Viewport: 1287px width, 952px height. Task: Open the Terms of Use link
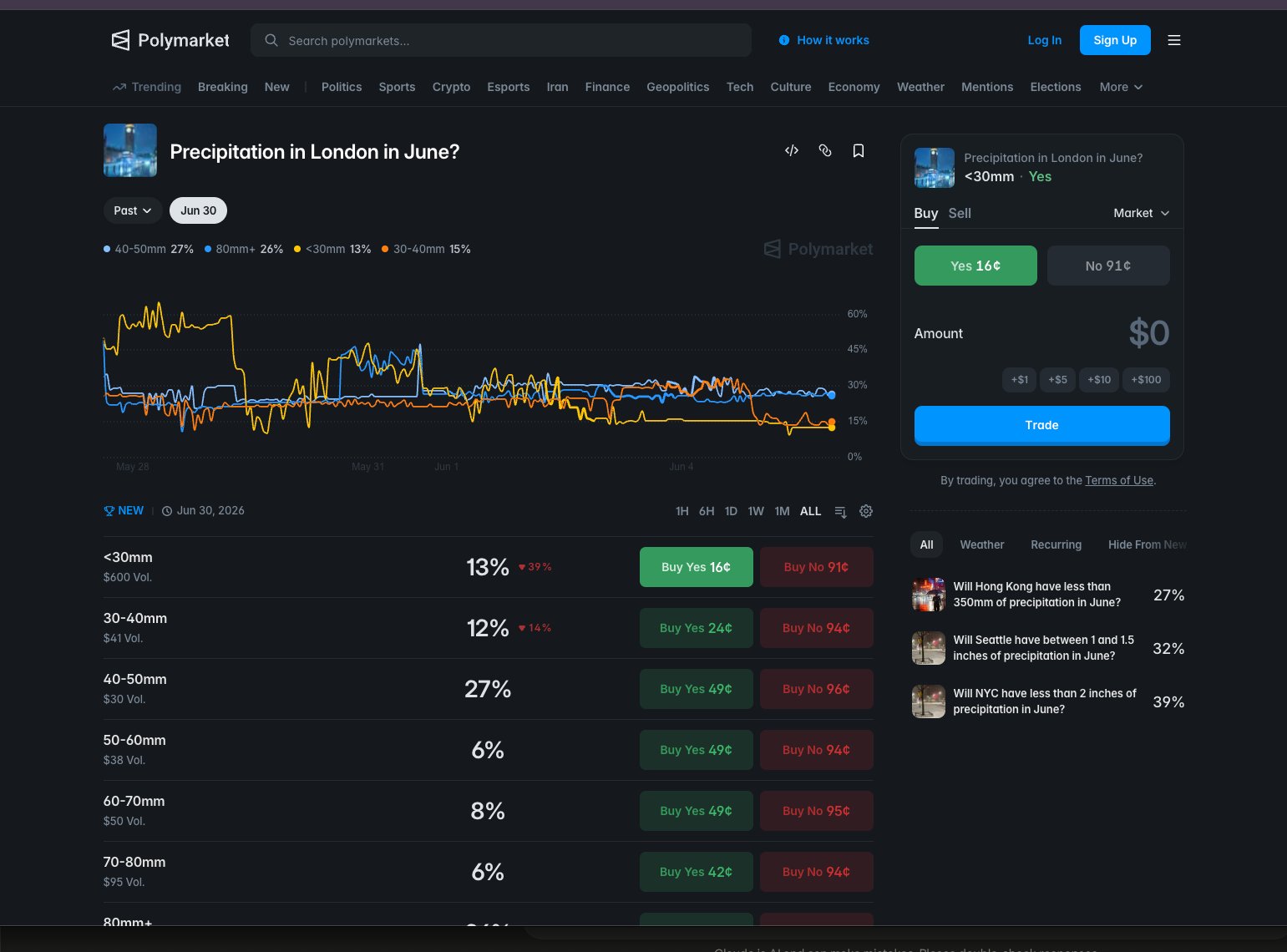coord(1119,480)
